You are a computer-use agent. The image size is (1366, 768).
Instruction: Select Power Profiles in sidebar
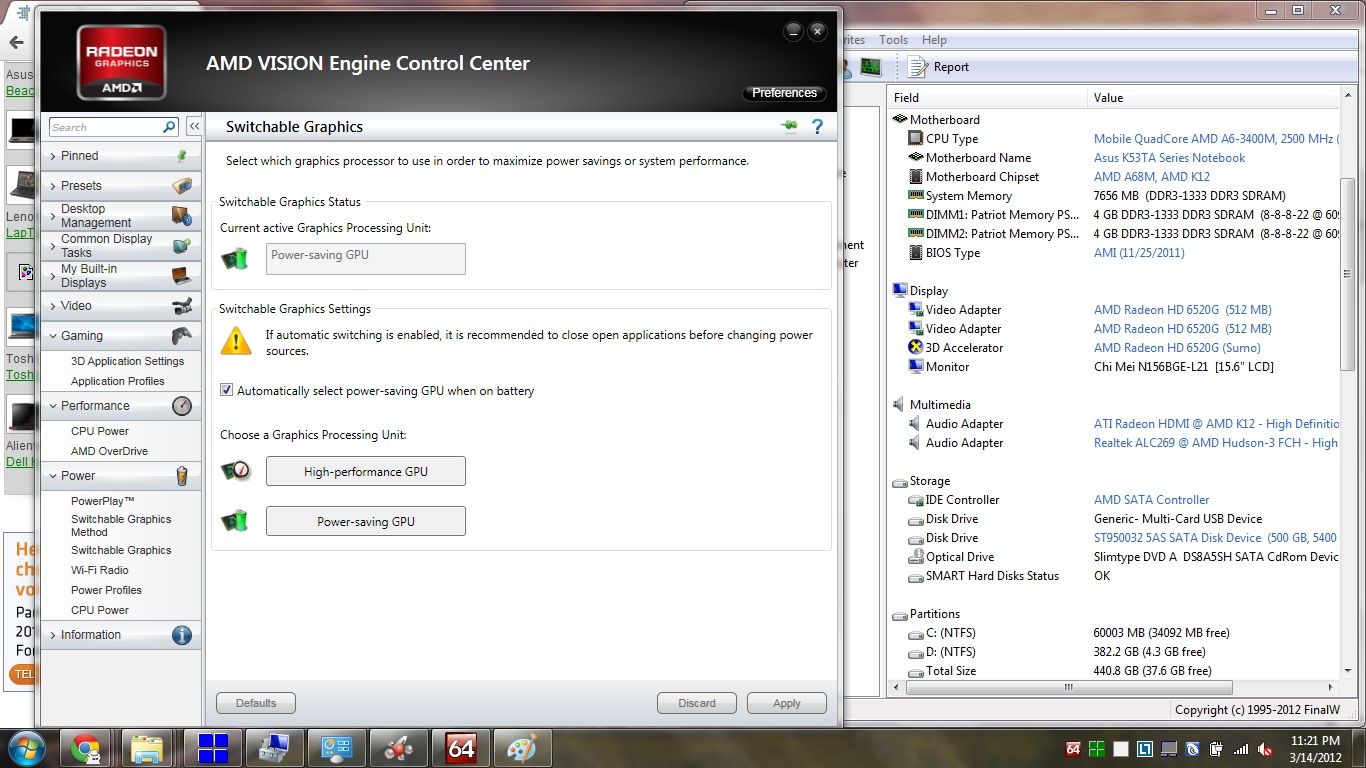[x=106, y=590]
